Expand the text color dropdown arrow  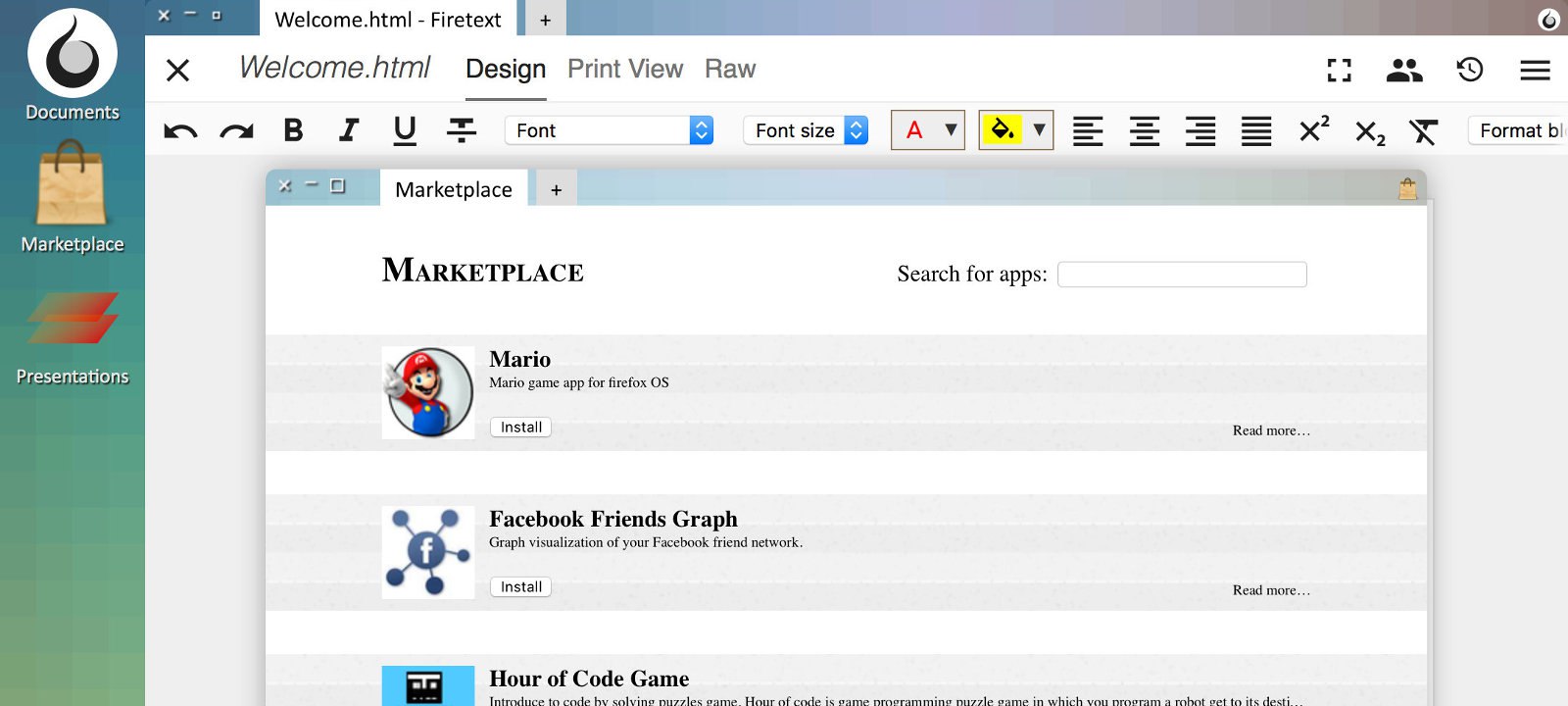tap(951, 129)
